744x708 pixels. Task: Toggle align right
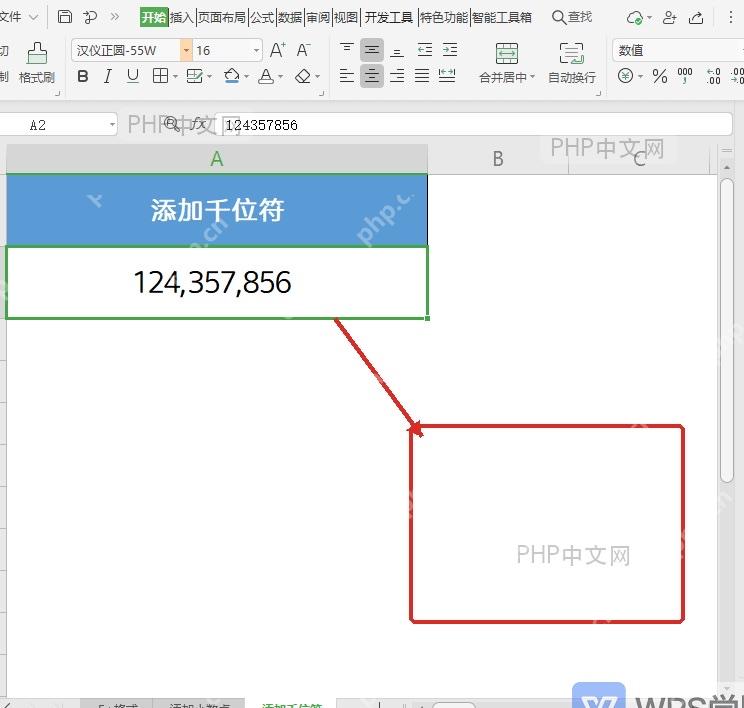397,76
